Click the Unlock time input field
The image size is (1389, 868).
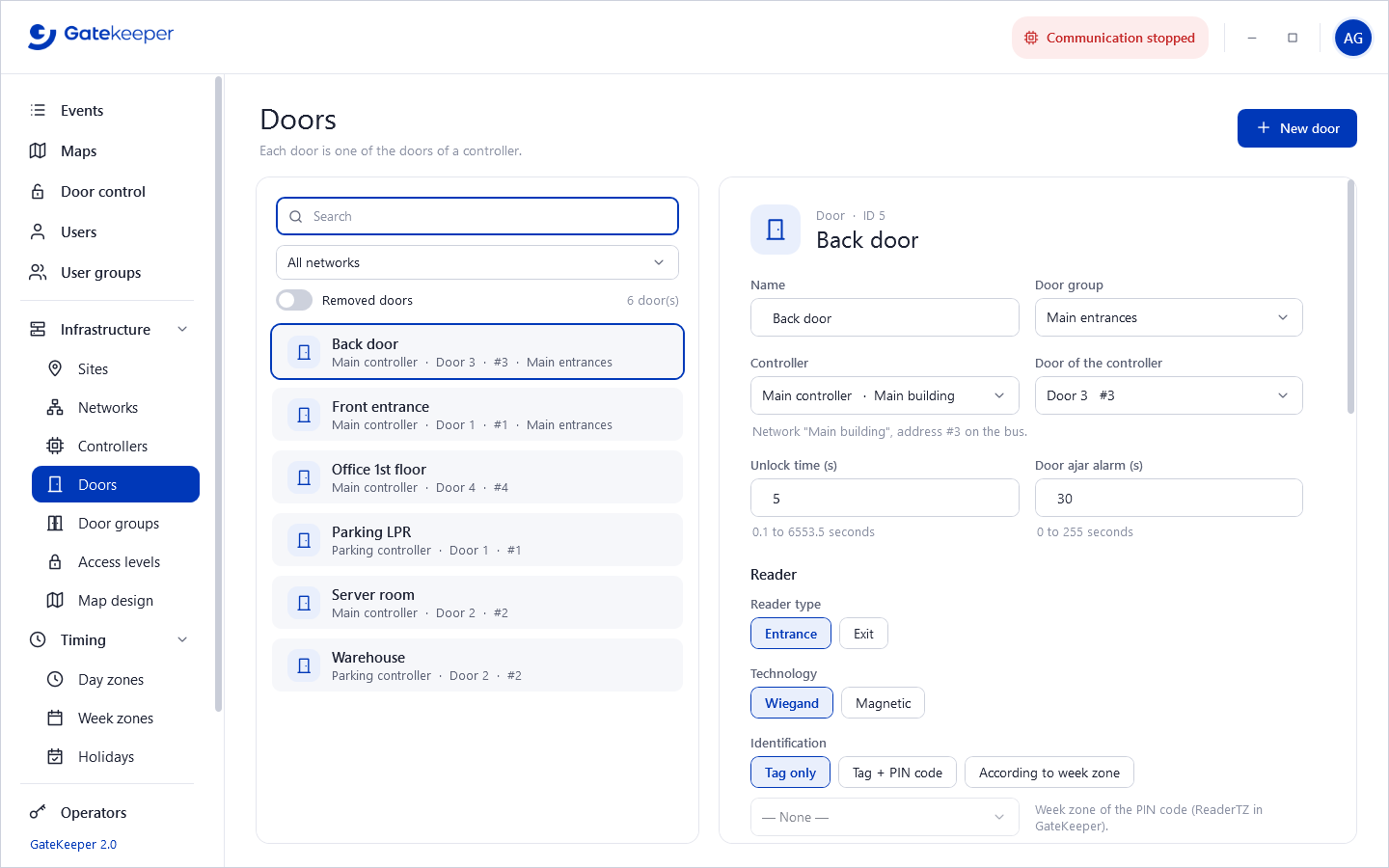point(885,498)
